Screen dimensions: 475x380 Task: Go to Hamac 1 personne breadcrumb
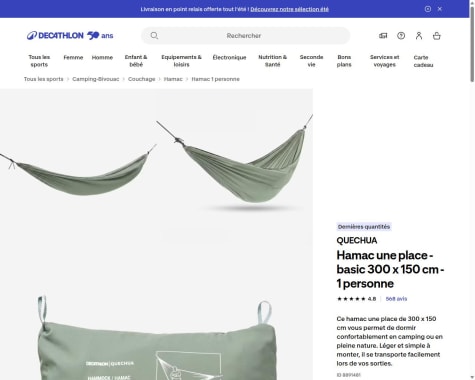tap(215, 79)
